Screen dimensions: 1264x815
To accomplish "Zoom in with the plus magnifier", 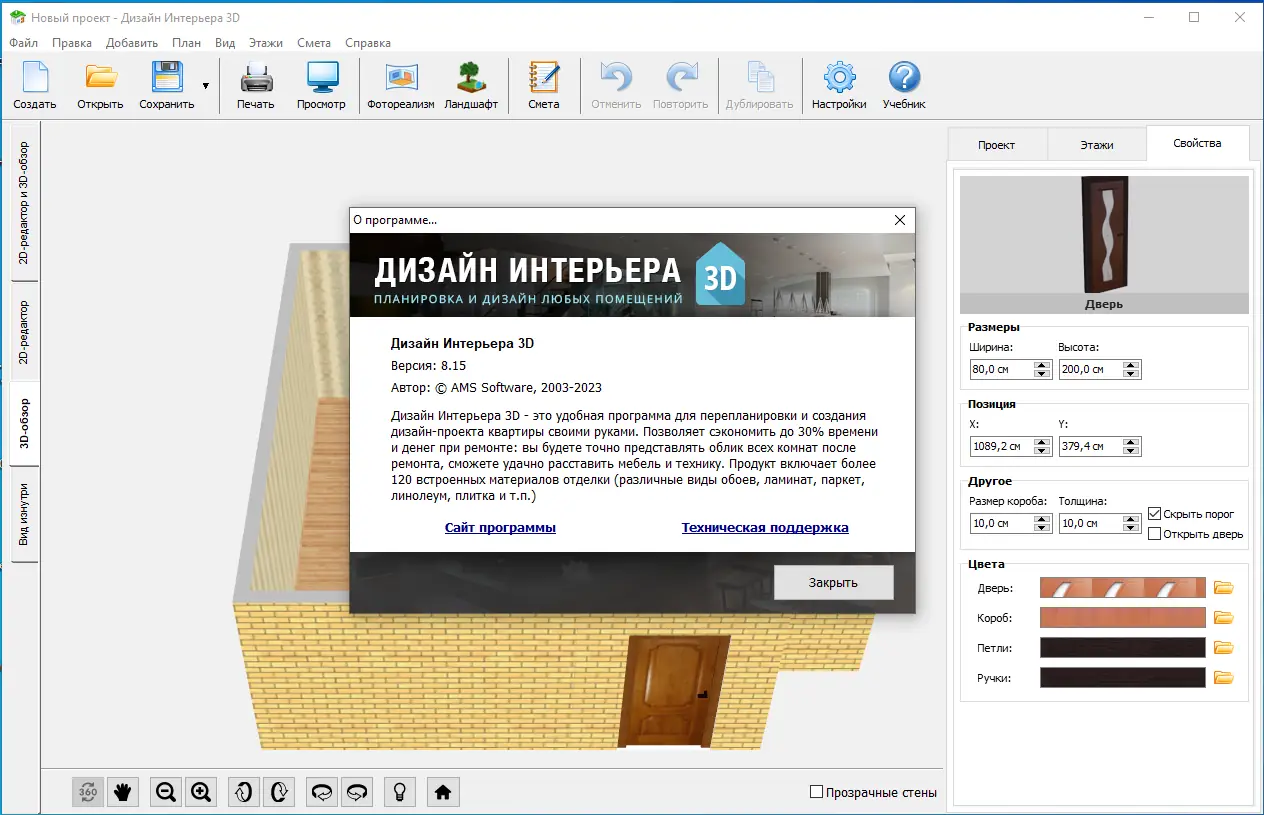I will [x=201, y=792].
